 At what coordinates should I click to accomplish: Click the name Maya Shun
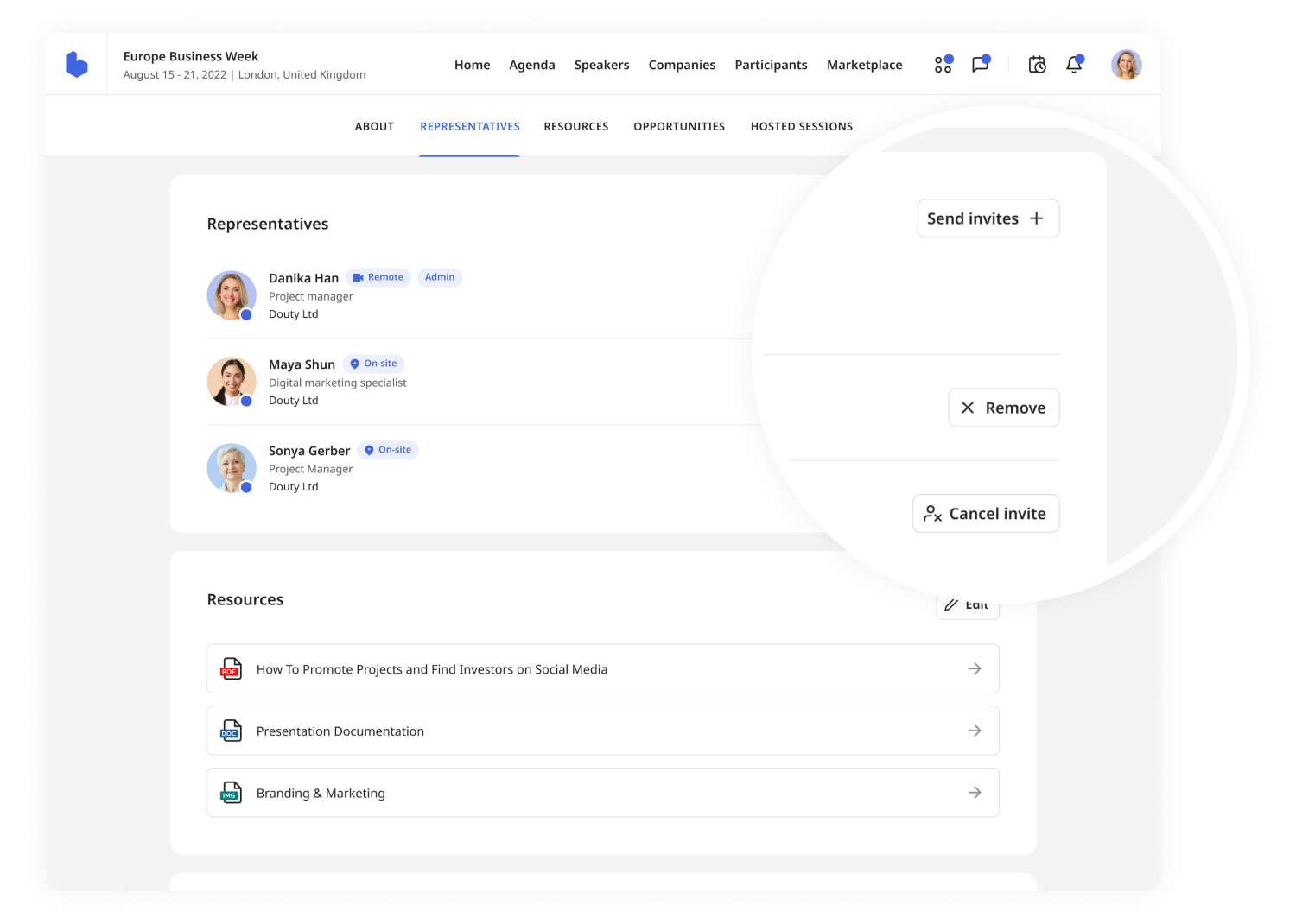[302, 364]
